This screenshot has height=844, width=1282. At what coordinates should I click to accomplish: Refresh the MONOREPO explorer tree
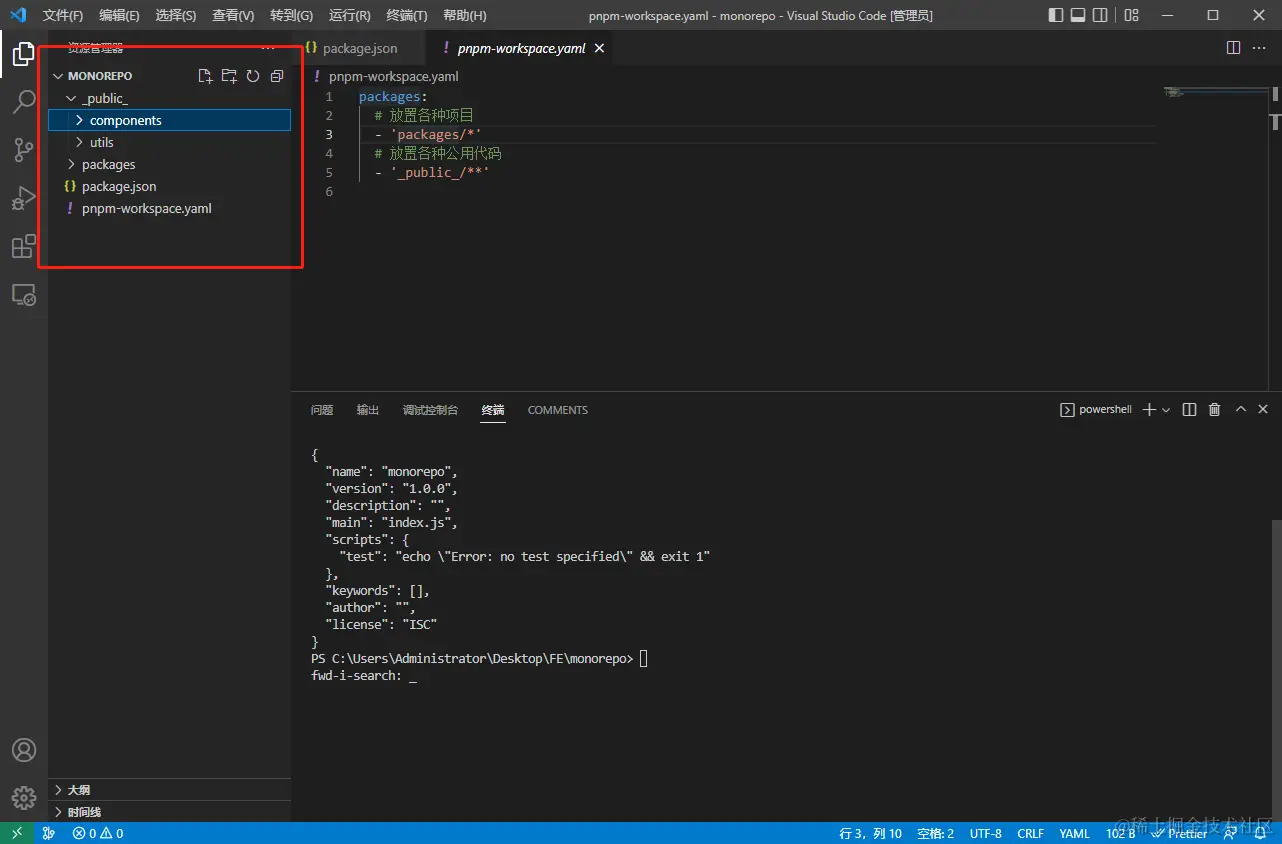[253, 76]
